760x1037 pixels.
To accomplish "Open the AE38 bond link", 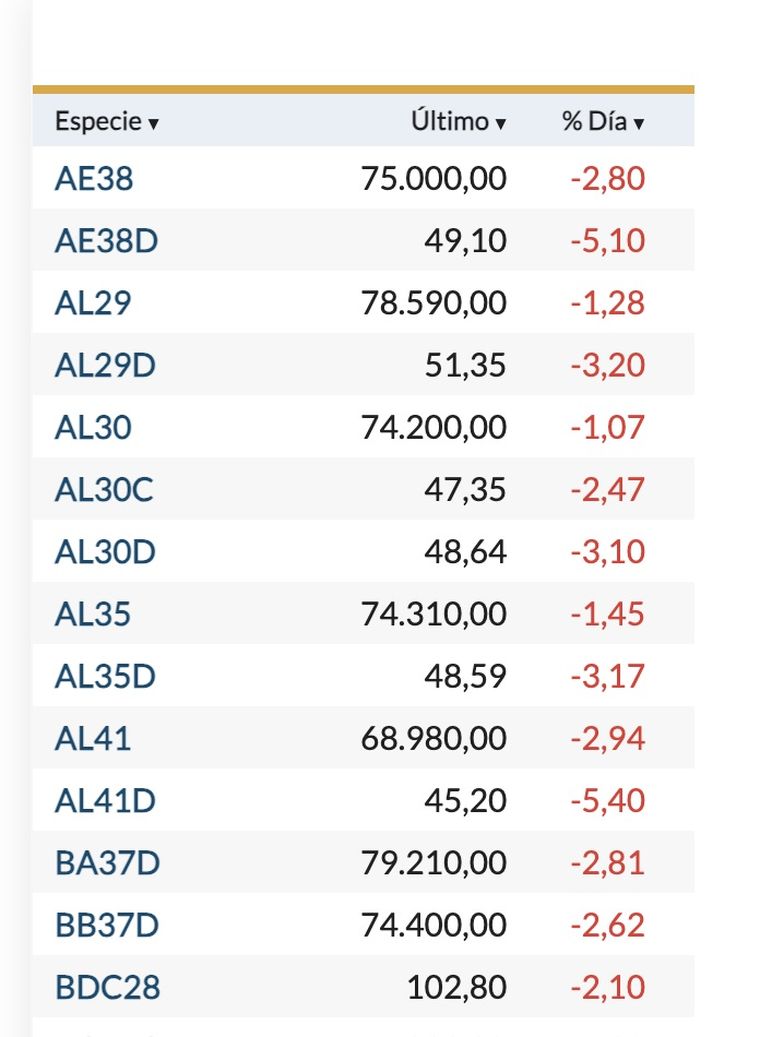I will 94,179.
